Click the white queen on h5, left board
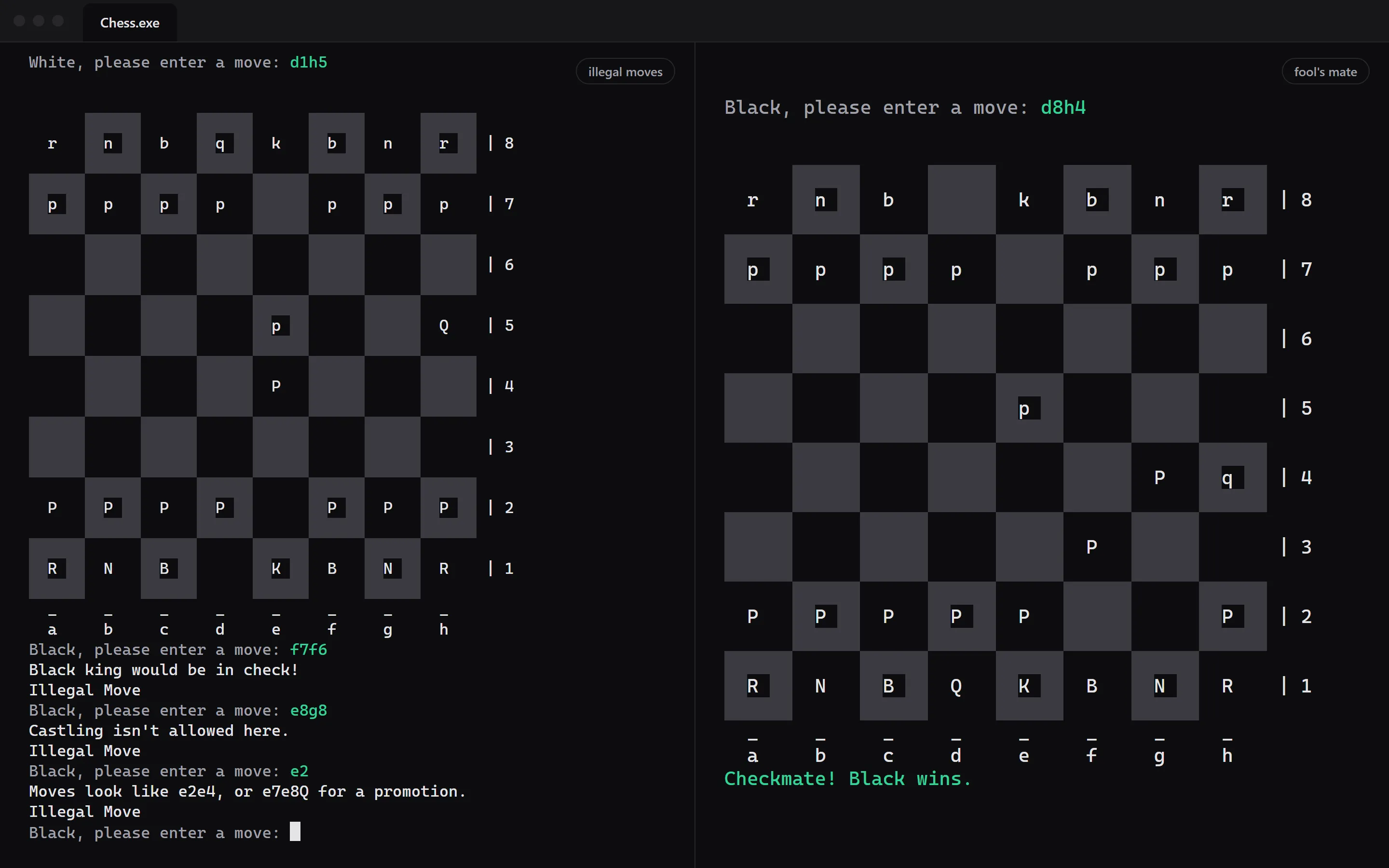Screen dimensions: 1389x868 pyautogui.click(x=444, y=325)
